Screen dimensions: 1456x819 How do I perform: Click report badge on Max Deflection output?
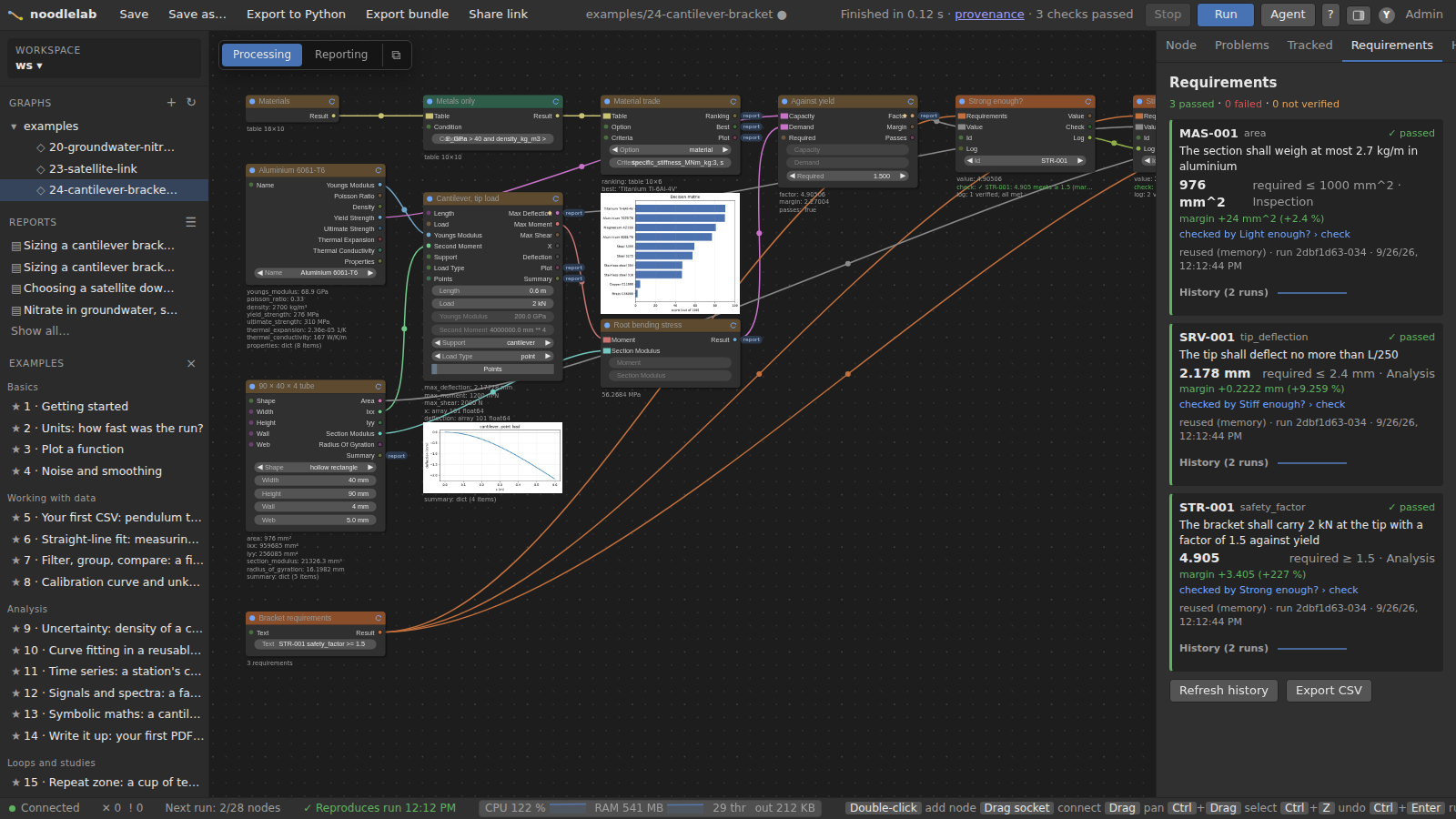point(574,214)
